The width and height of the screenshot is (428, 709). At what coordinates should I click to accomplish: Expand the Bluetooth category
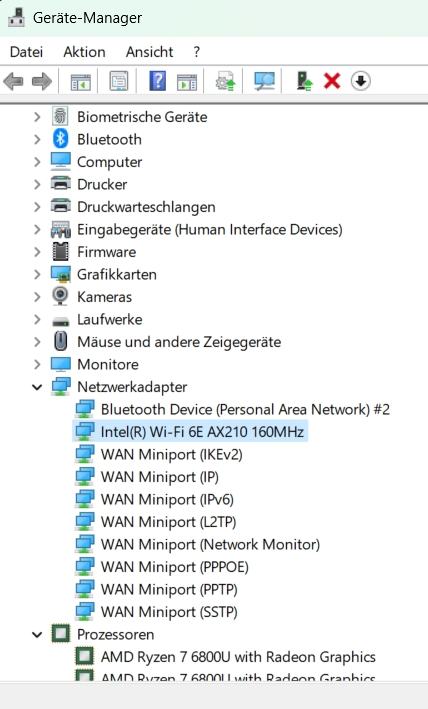click(38, 139)
